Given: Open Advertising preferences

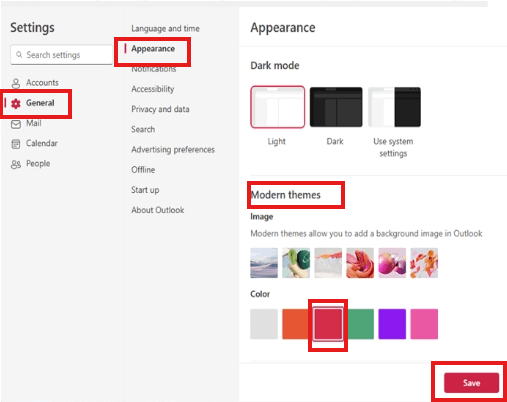Looking at the screenshot, I should click(173, 150).
